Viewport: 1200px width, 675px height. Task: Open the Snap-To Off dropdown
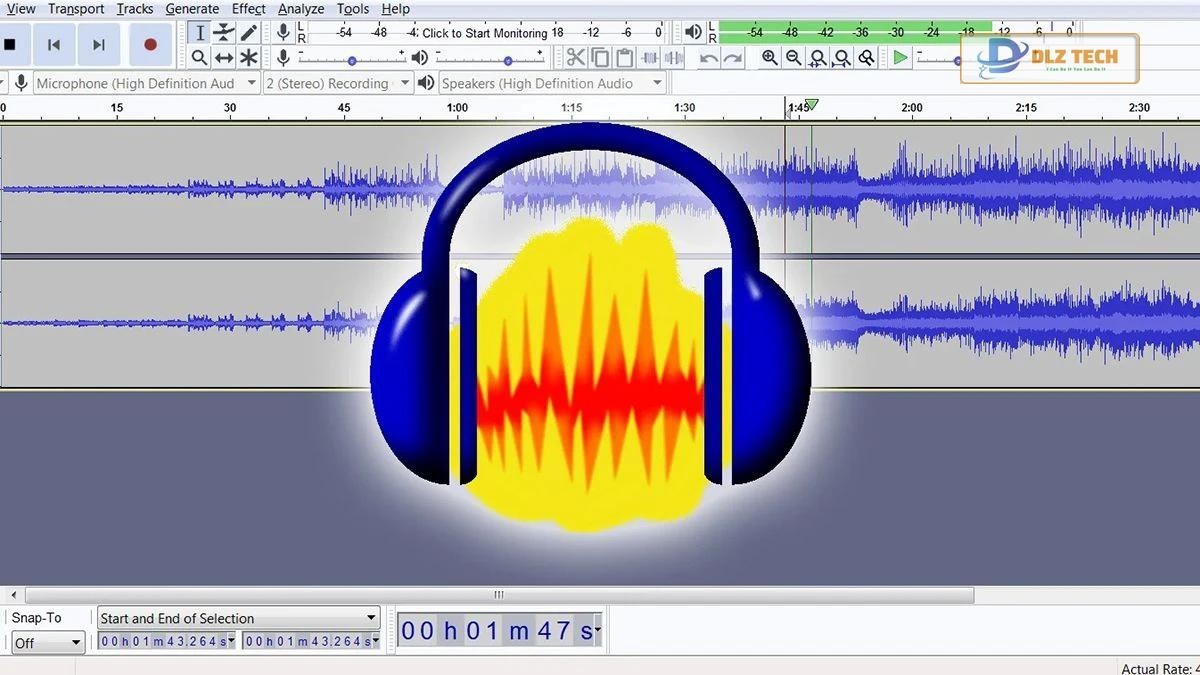coord(47,642)
